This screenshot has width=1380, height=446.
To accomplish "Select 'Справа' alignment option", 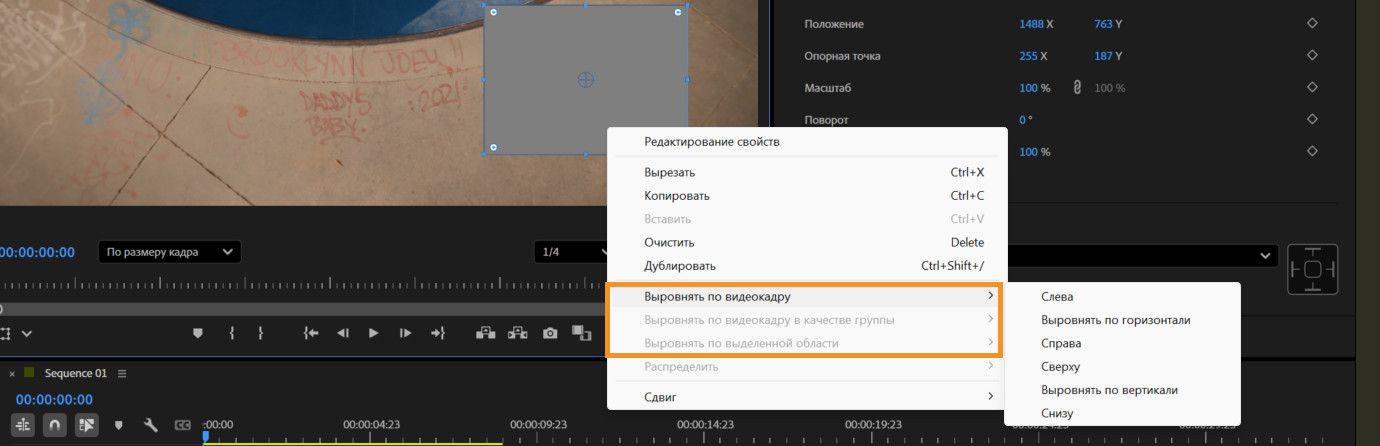I will (x=1122, y=344).
